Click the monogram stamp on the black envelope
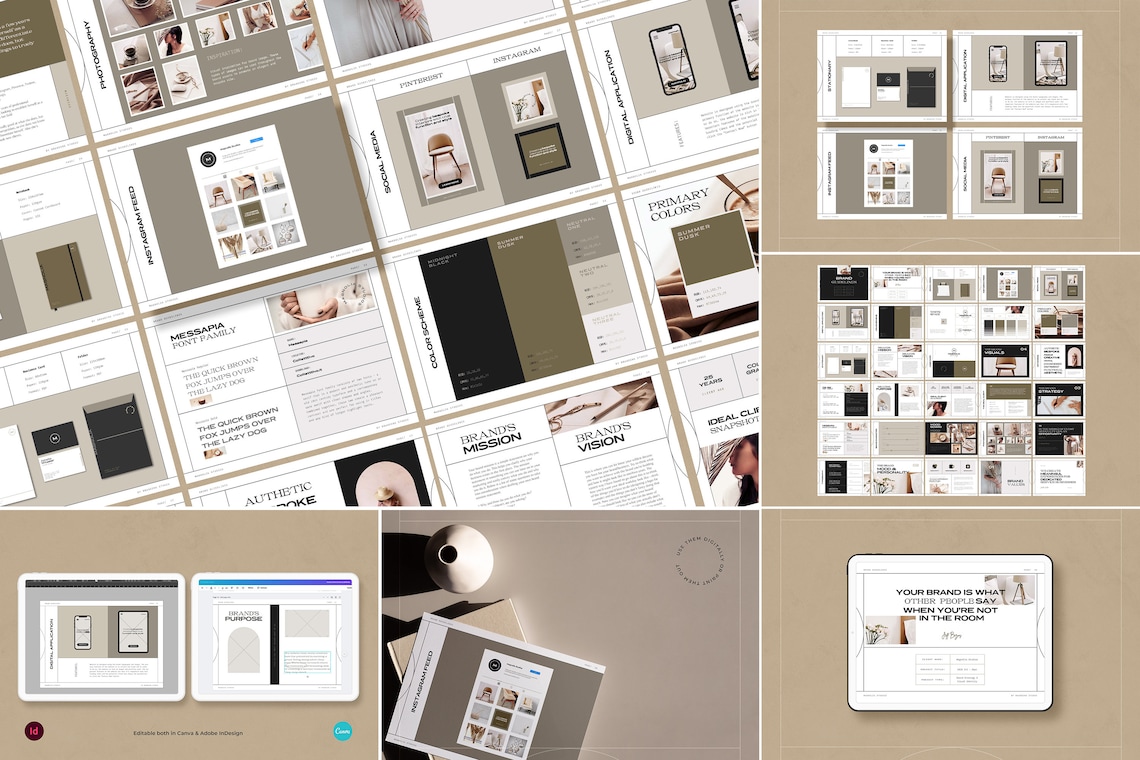Viewport: 1140px width, 760px height. click(130, 410)
